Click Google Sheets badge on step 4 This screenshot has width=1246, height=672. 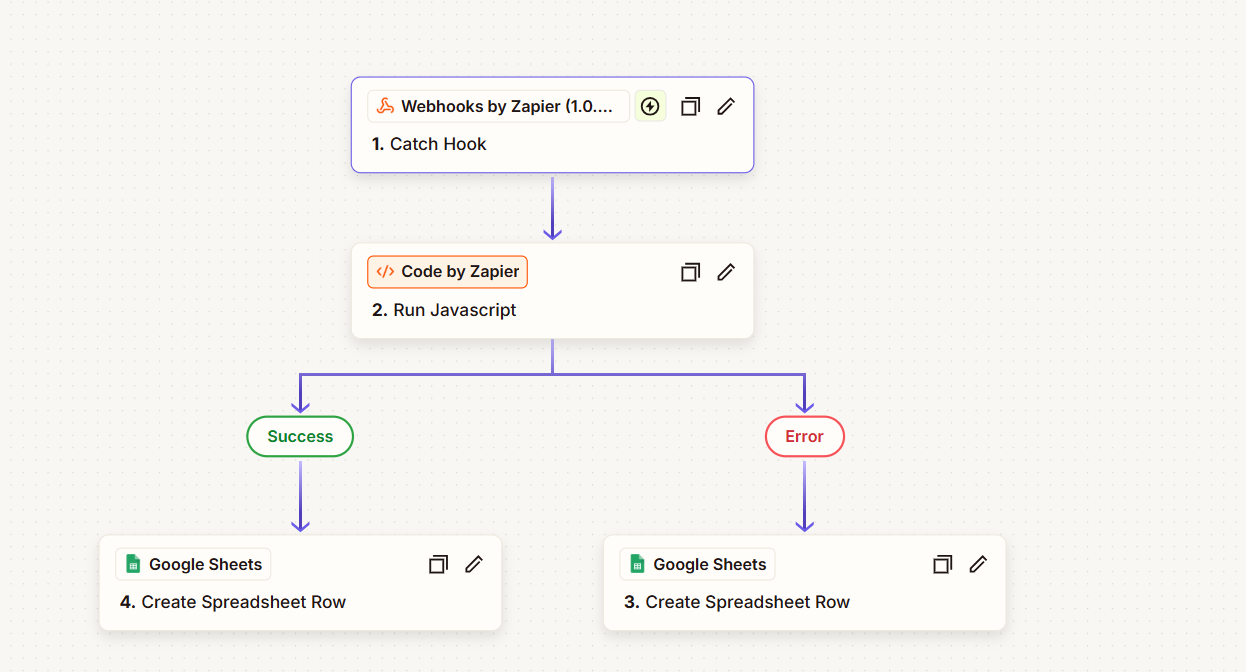coord(193,564)
